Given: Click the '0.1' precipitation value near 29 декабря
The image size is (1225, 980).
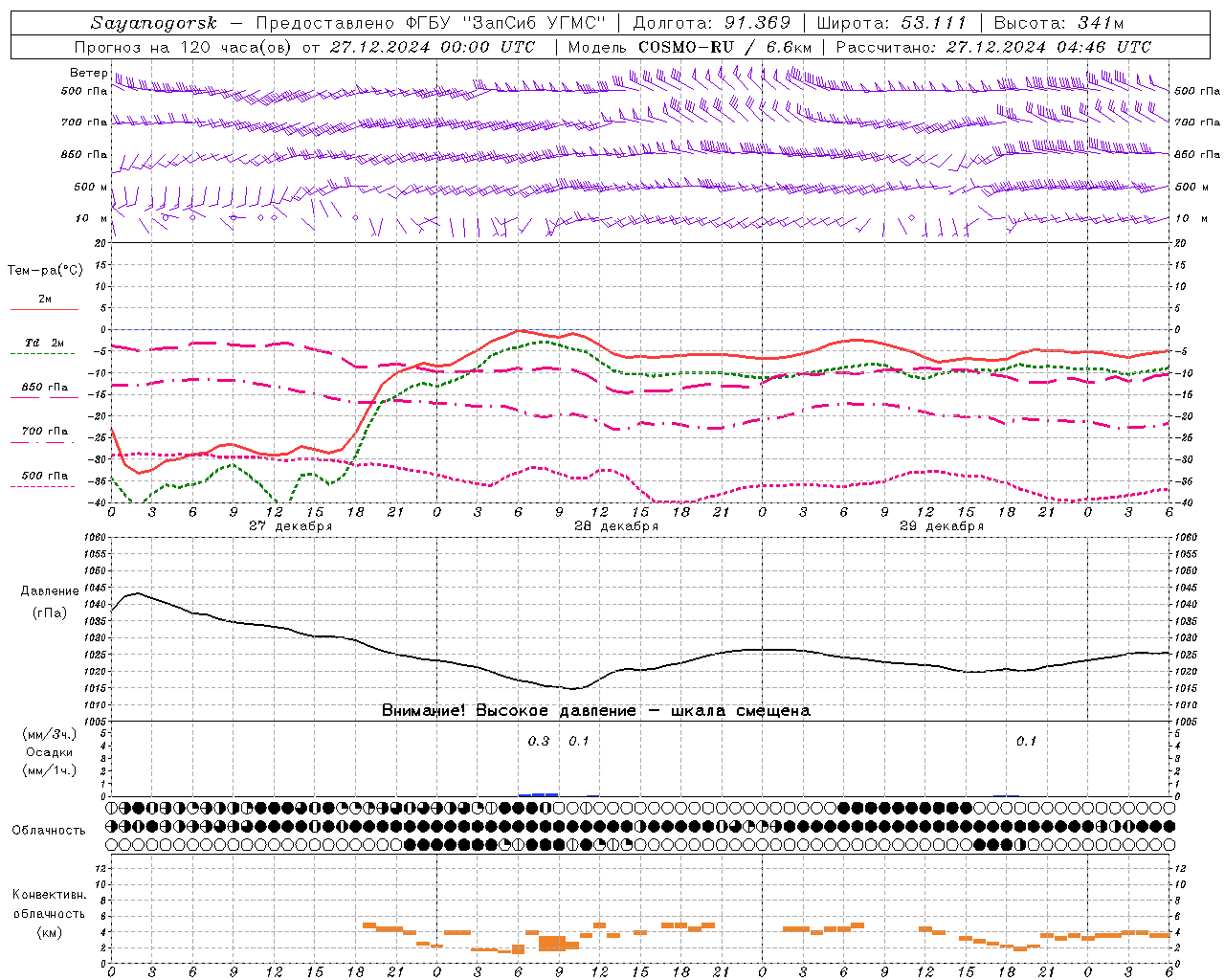Looking at the screenshot, I should (1026, 742).
